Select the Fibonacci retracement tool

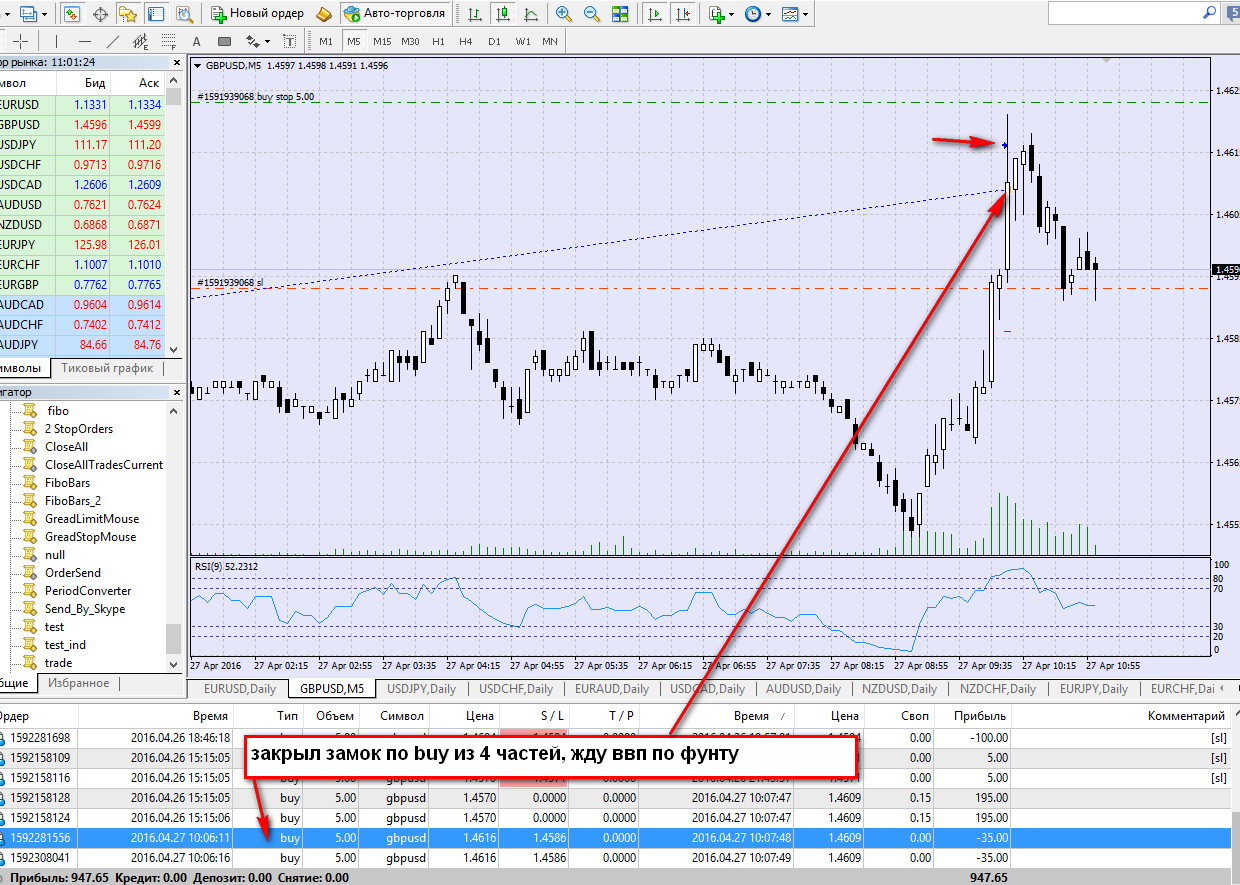(167, 41)
